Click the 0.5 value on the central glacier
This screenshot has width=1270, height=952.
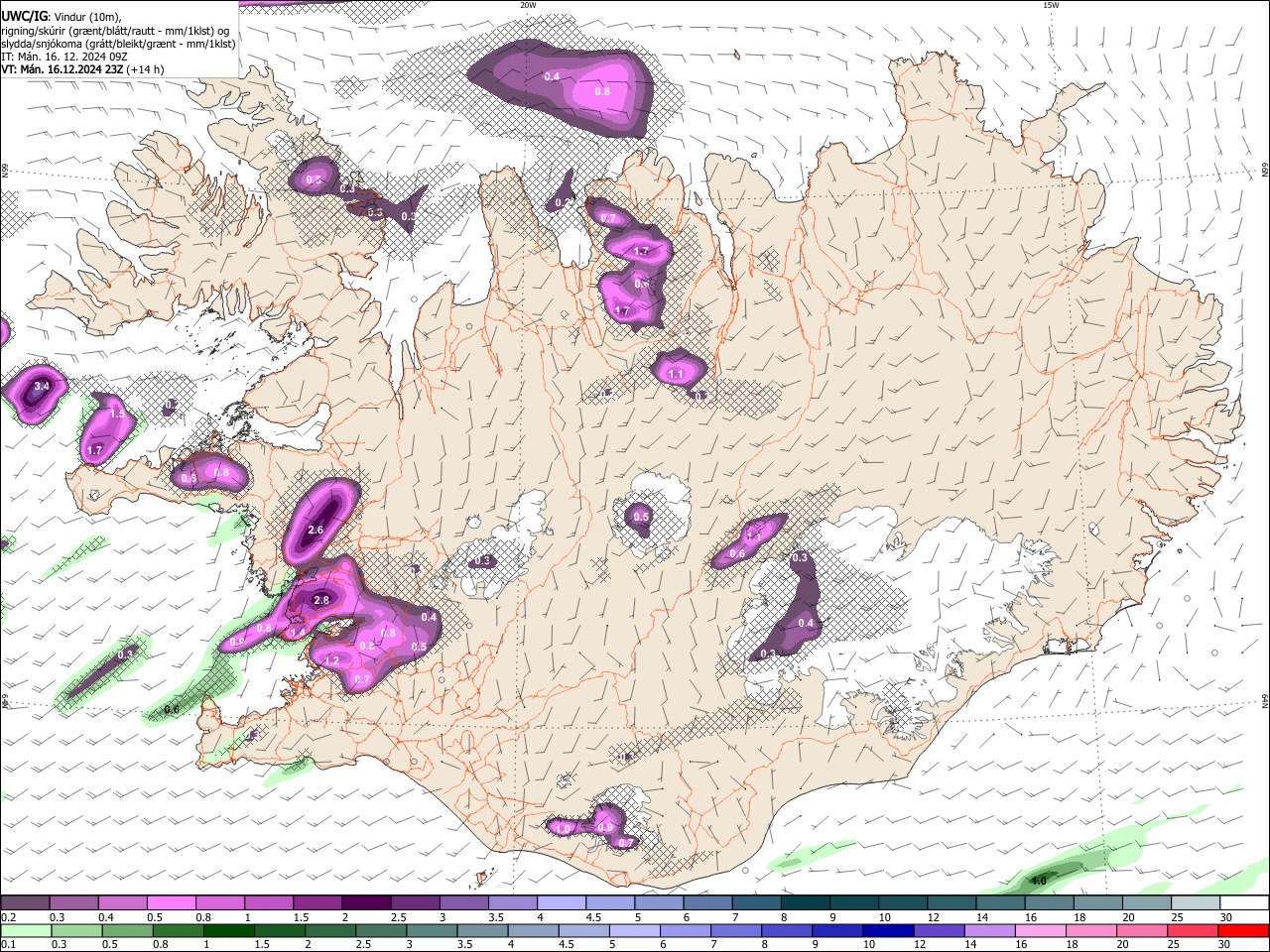[641, 517]
